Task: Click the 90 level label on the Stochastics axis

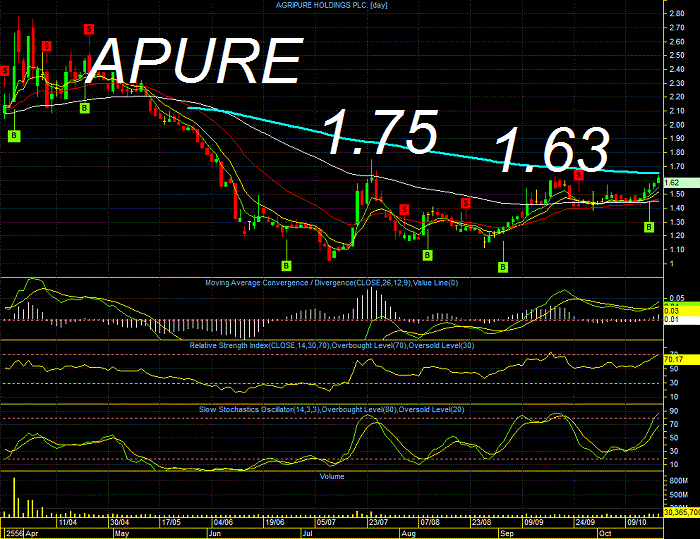Action: (x=674, y=411)
